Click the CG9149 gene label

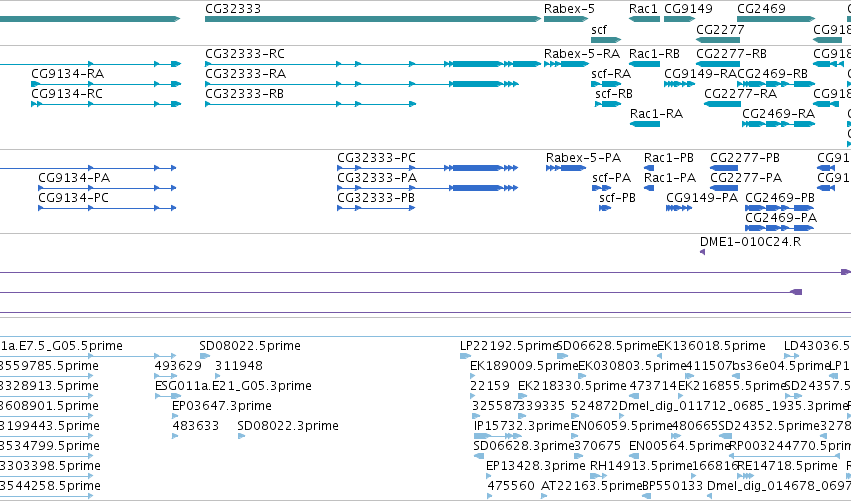click(688, 9)
